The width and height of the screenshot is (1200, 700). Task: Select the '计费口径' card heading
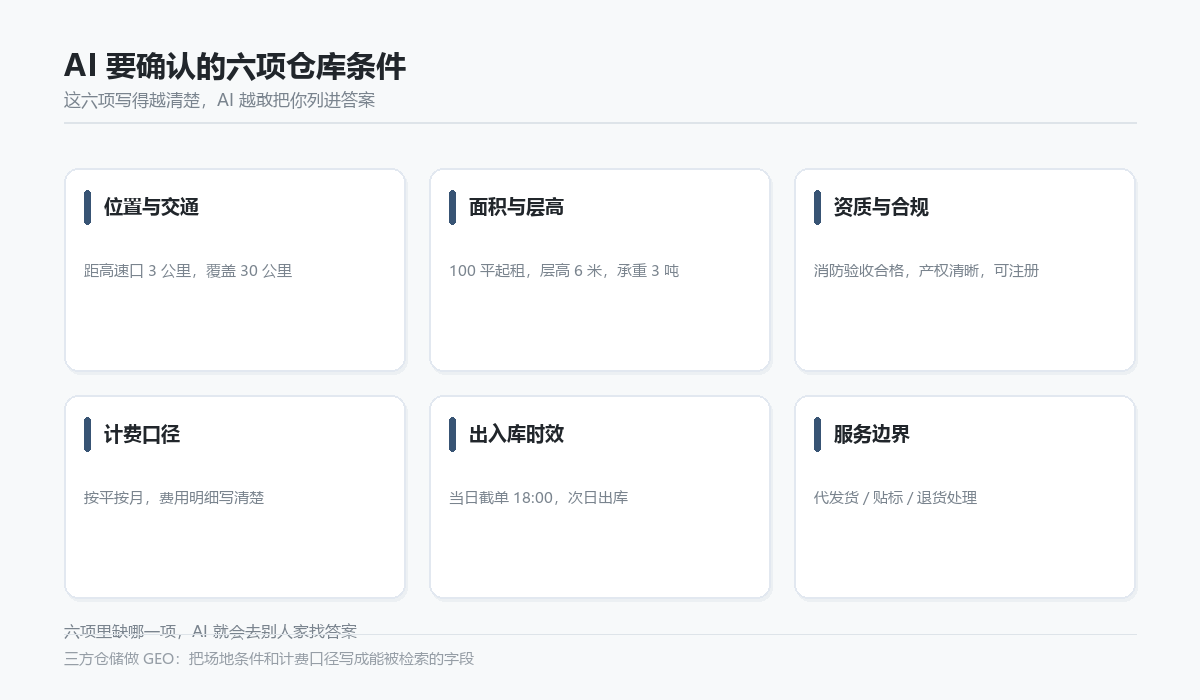(x=142, y=434)
